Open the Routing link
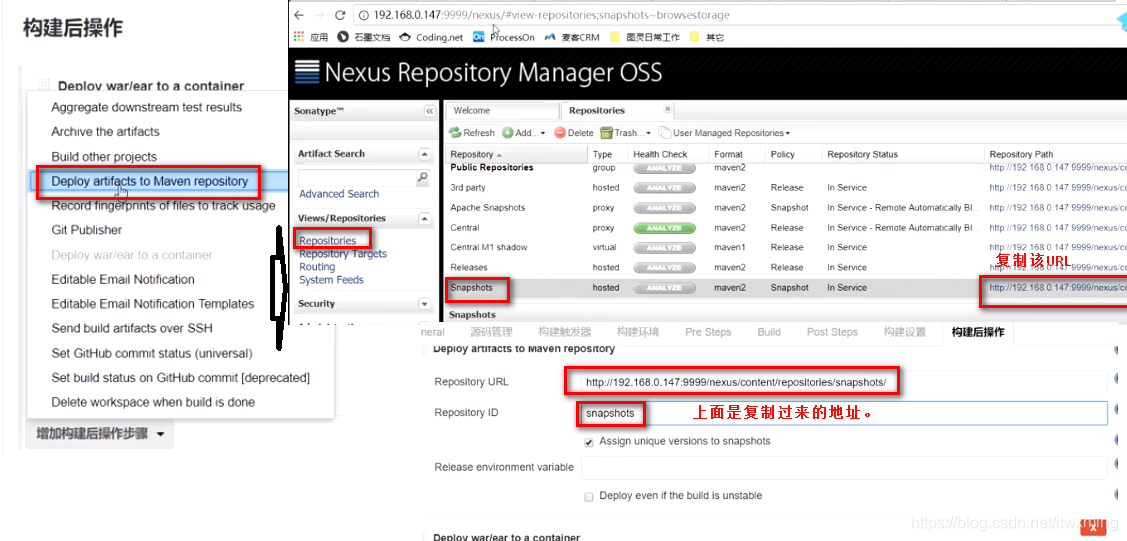This screenshot has width=1127, height=541. pyautogui.click(x=317, y=267)
